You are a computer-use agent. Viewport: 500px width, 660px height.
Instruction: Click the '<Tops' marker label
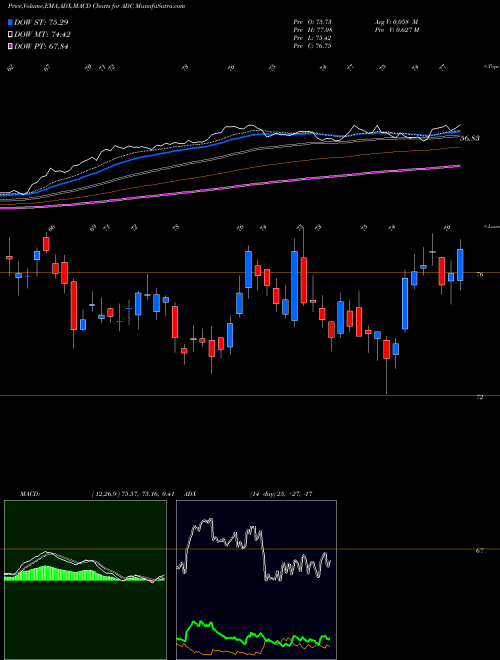pos(491,67)
